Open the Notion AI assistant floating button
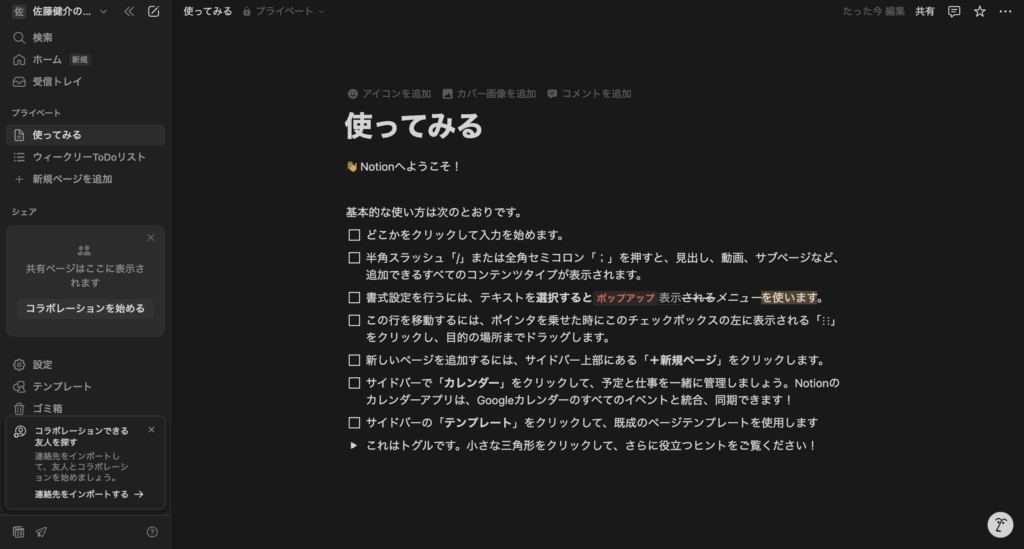The height and width of the screenshot is (549, 1024). coord(1000,525)
